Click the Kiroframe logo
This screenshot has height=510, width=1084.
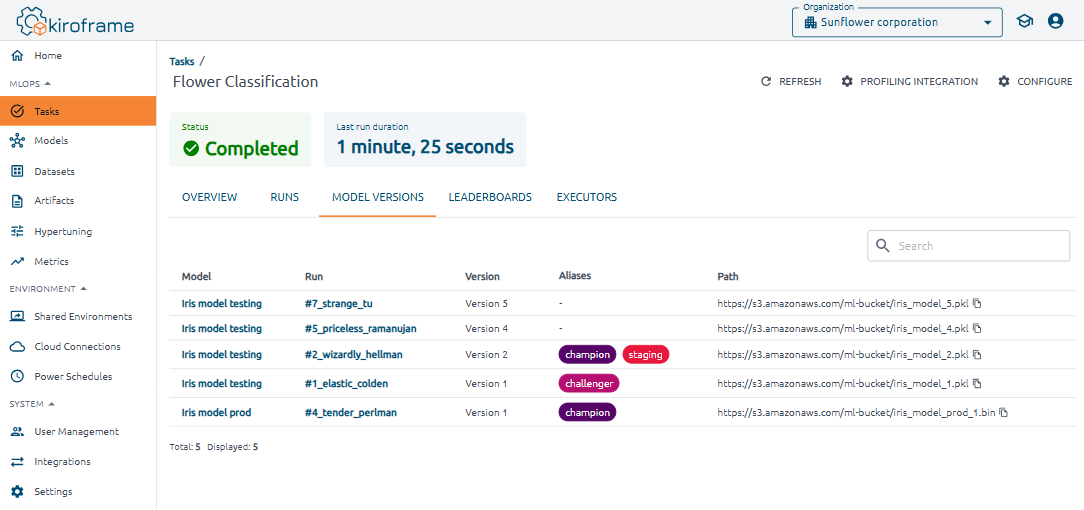75,22
